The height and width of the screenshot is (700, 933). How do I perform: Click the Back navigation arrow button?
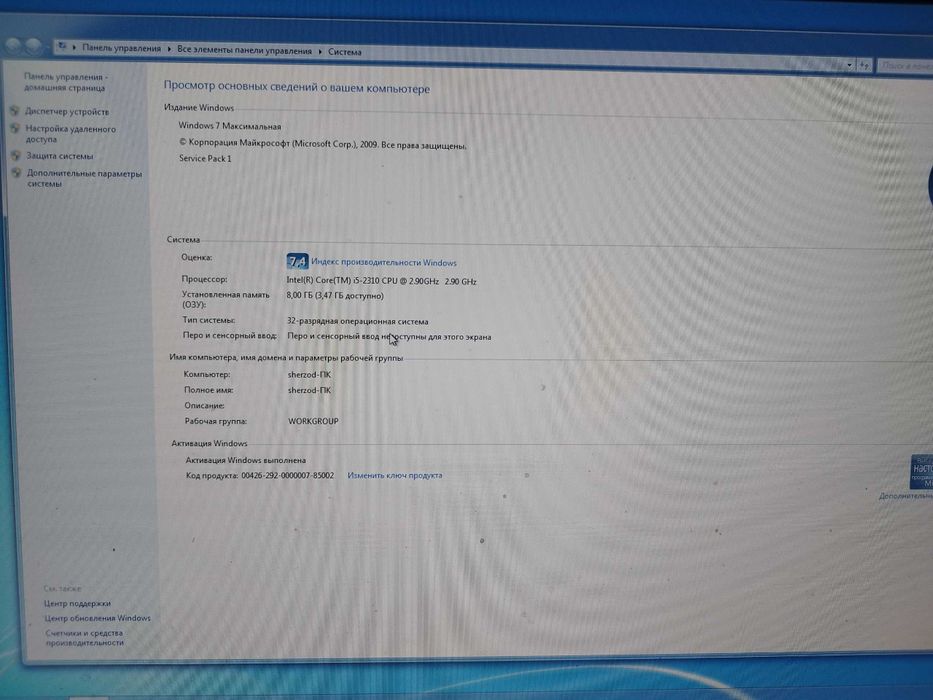14,45
